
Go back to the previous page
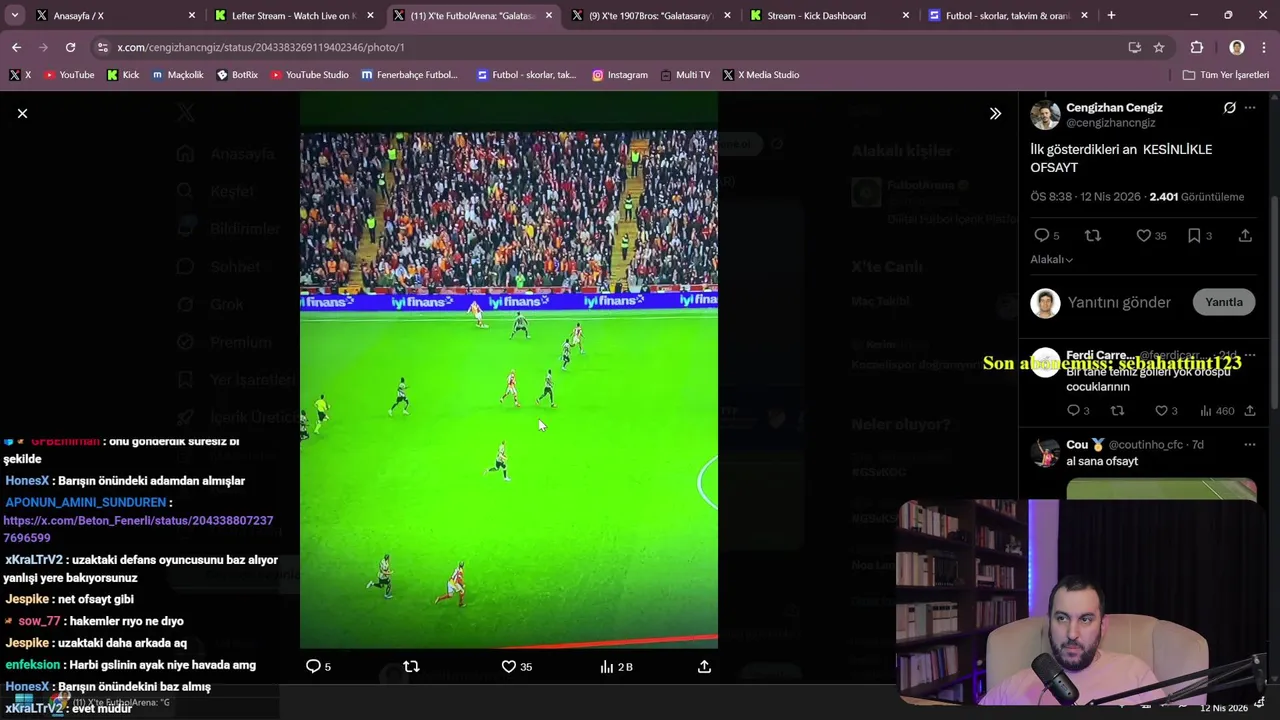(16, 47)
